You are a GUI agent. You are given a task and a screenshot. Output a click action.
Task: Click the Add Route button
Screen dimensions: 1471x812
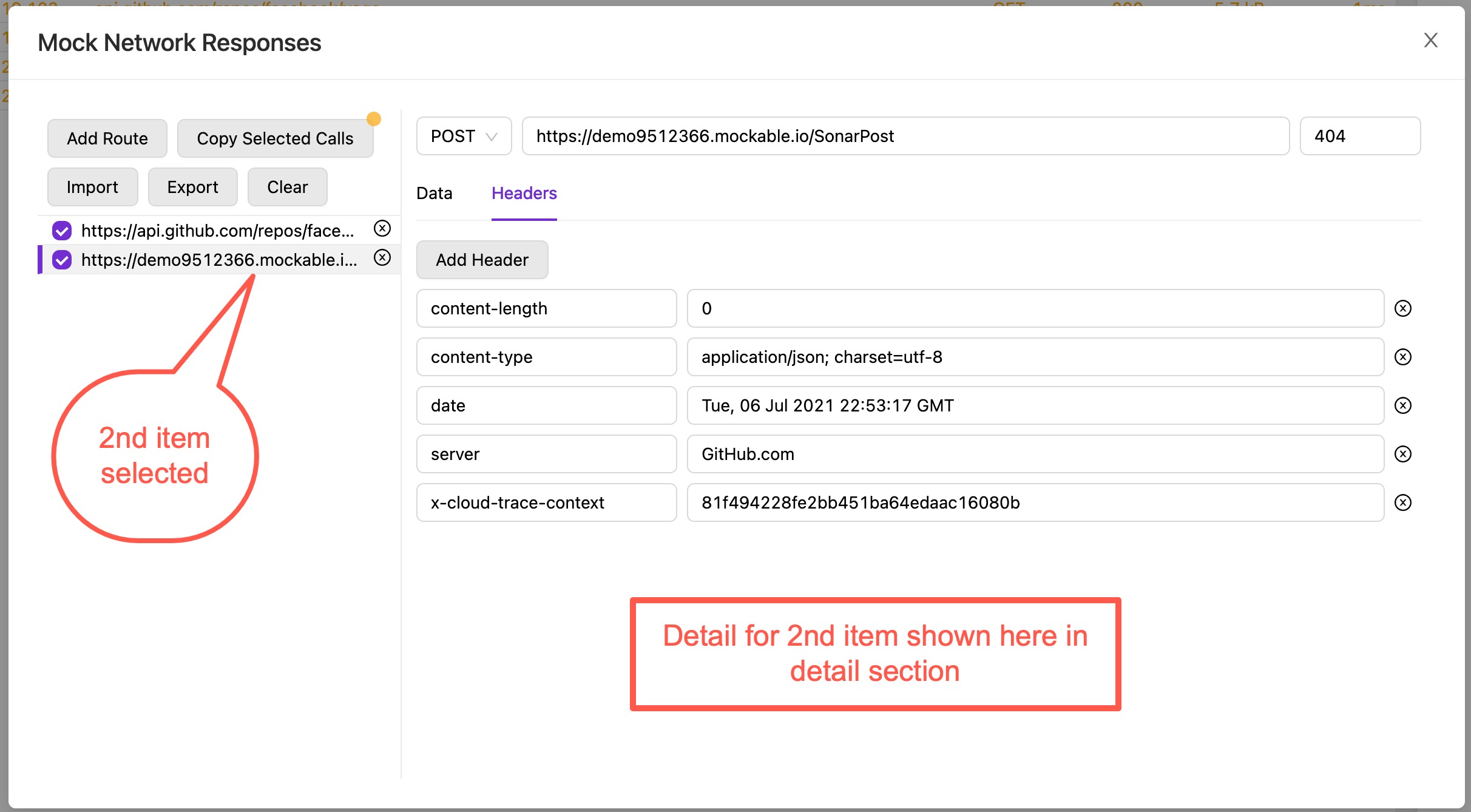(x=107, y=138)
